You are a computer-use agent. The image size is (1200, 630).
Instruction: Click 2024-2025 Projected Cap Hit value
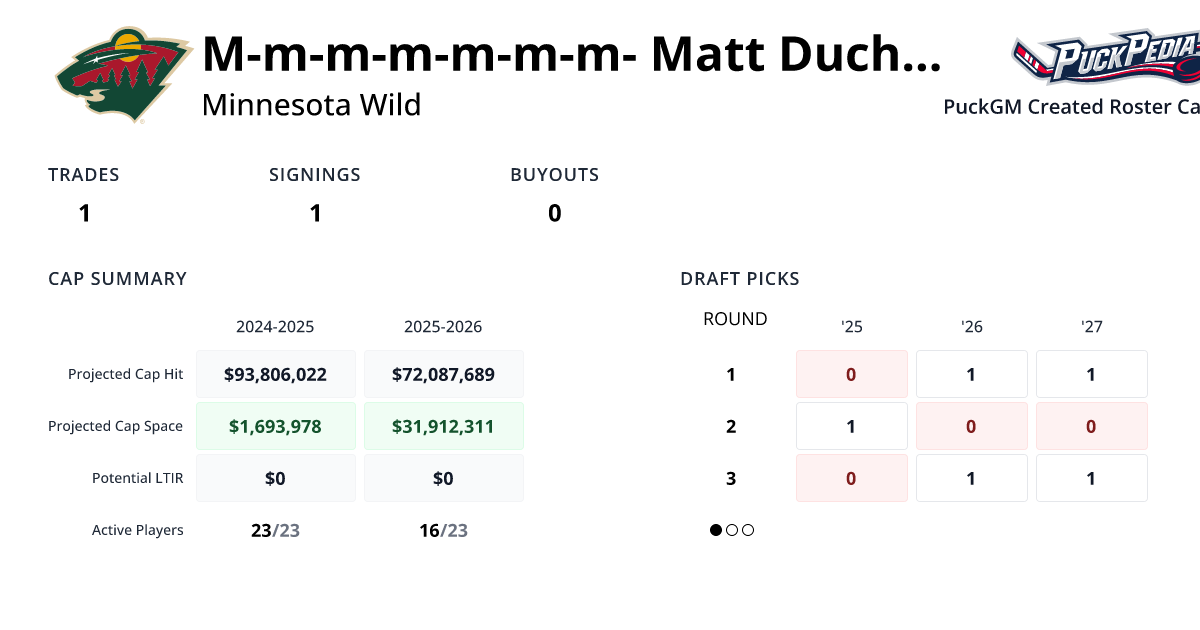tap(276, 375)
